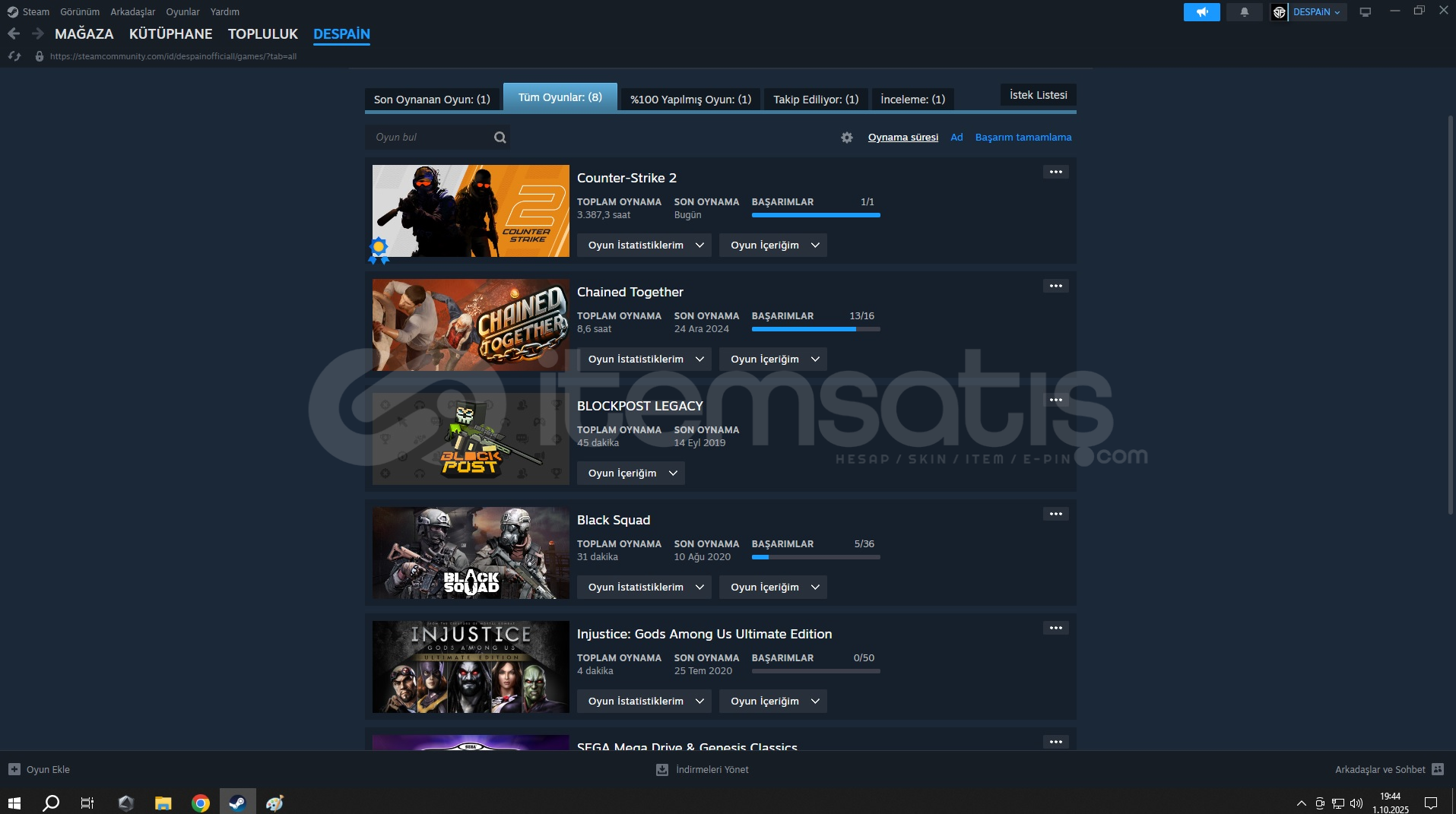Open notifications bell
Viewport: 1456px width, 814px height.
[x=1245, y=12]
